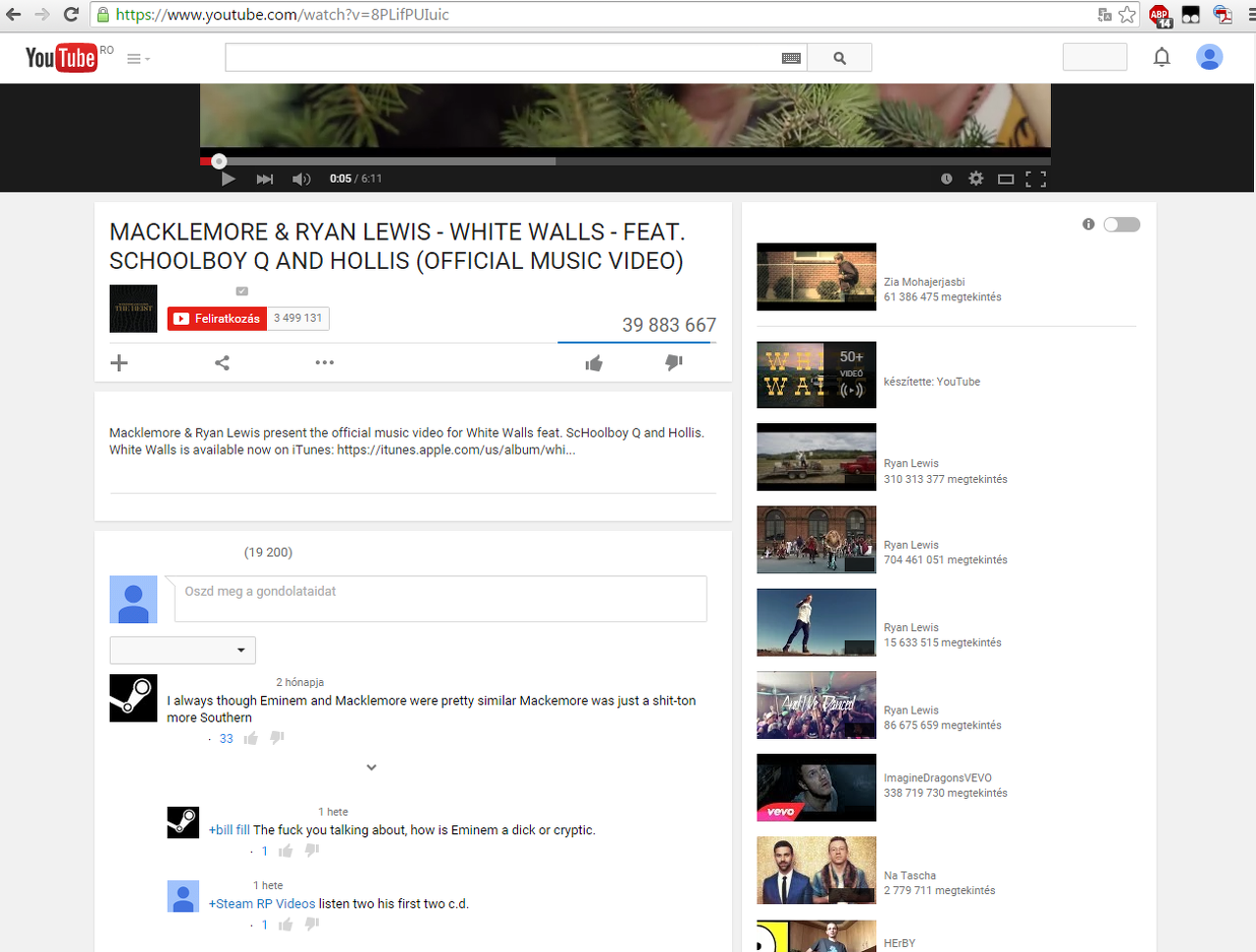
Task: Open the Adblock Plus extension icon
Action: click(x=1160, y=15)
